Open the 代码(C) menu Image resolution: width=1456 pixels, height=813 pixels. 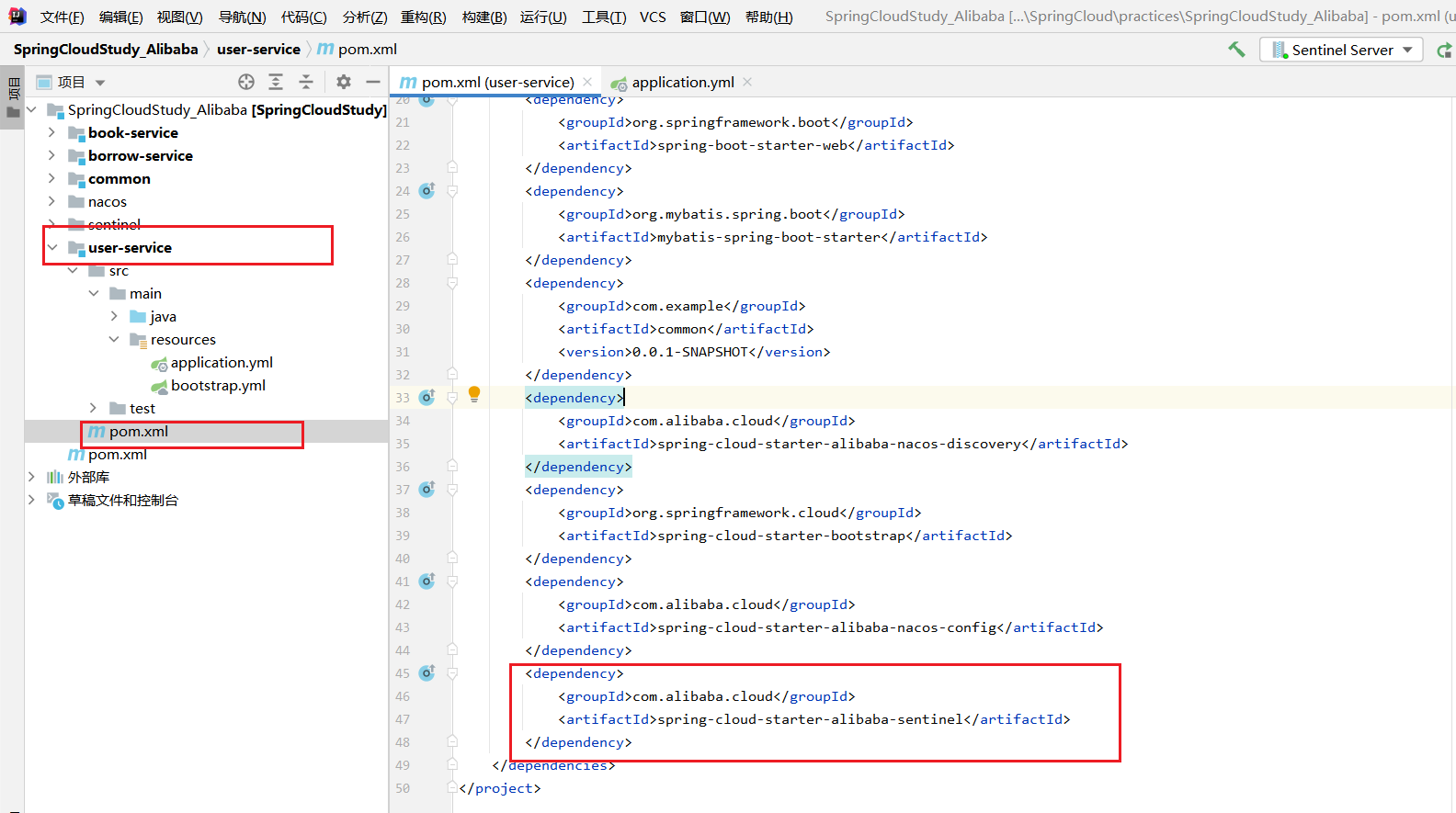[x=304, y=17]
